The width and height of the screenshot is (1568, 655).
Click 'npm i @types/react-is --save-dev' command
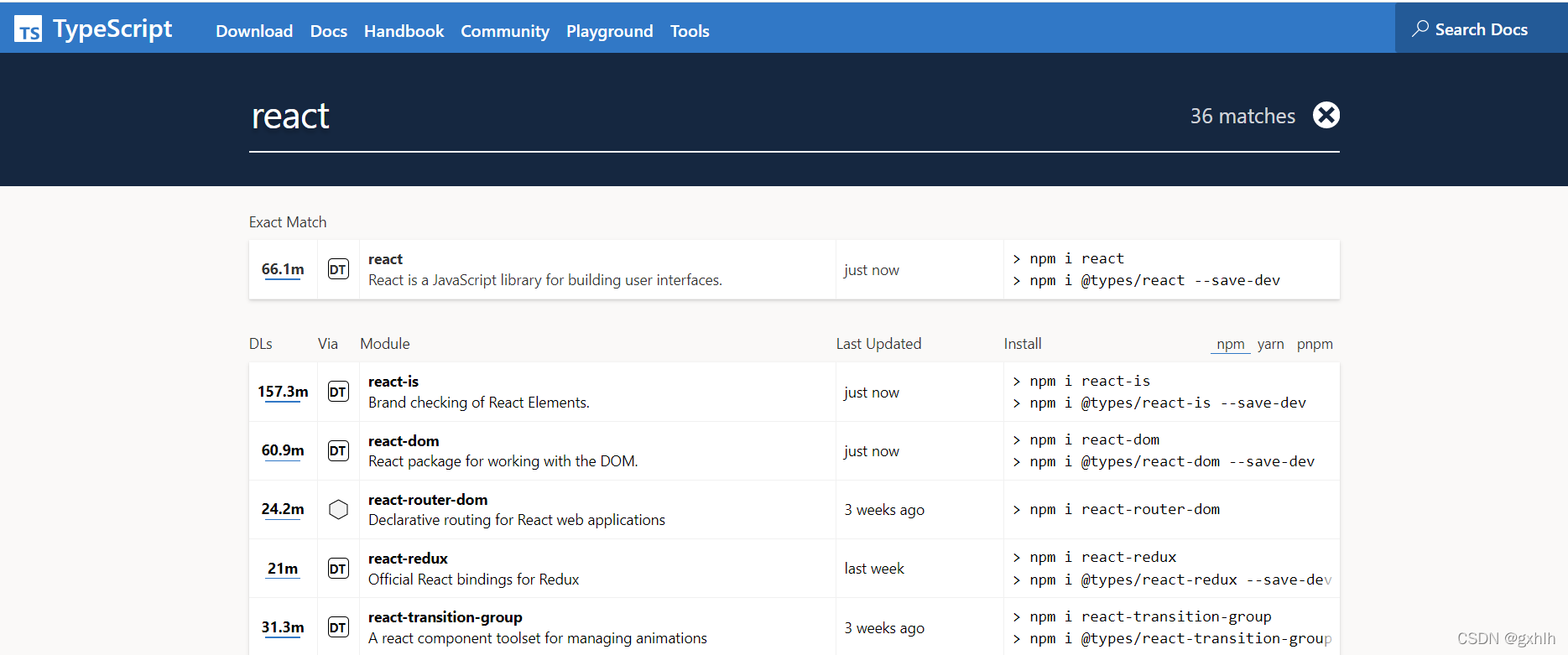[1168, 403]
